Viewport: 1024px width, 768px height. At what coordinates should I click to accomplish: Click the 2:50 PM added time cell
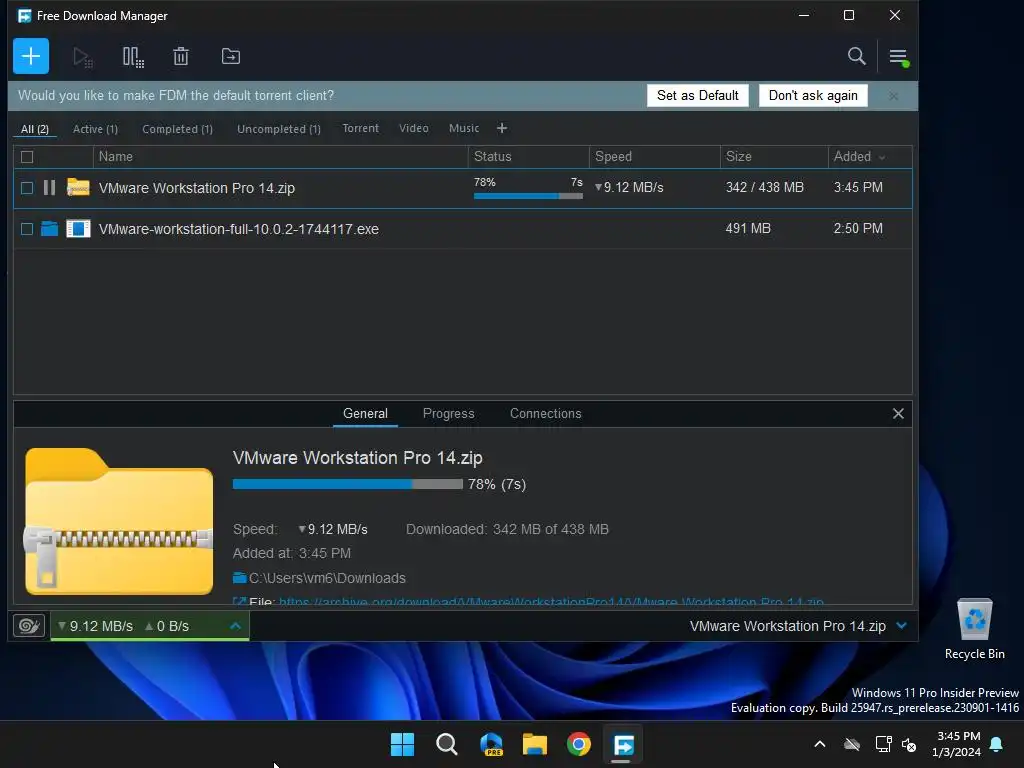pyautogui.click(x=857, y=229)
